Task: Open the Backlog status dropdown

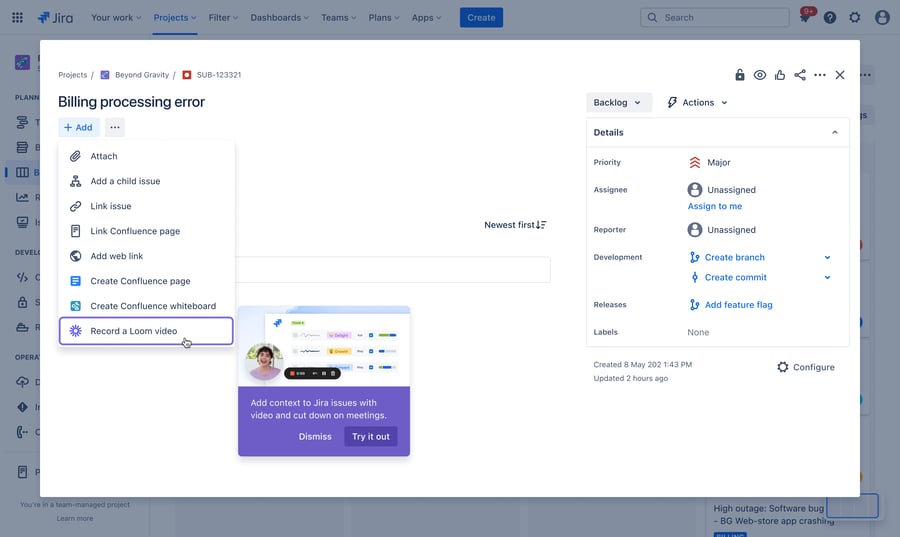Action: (x=618, y=102)
